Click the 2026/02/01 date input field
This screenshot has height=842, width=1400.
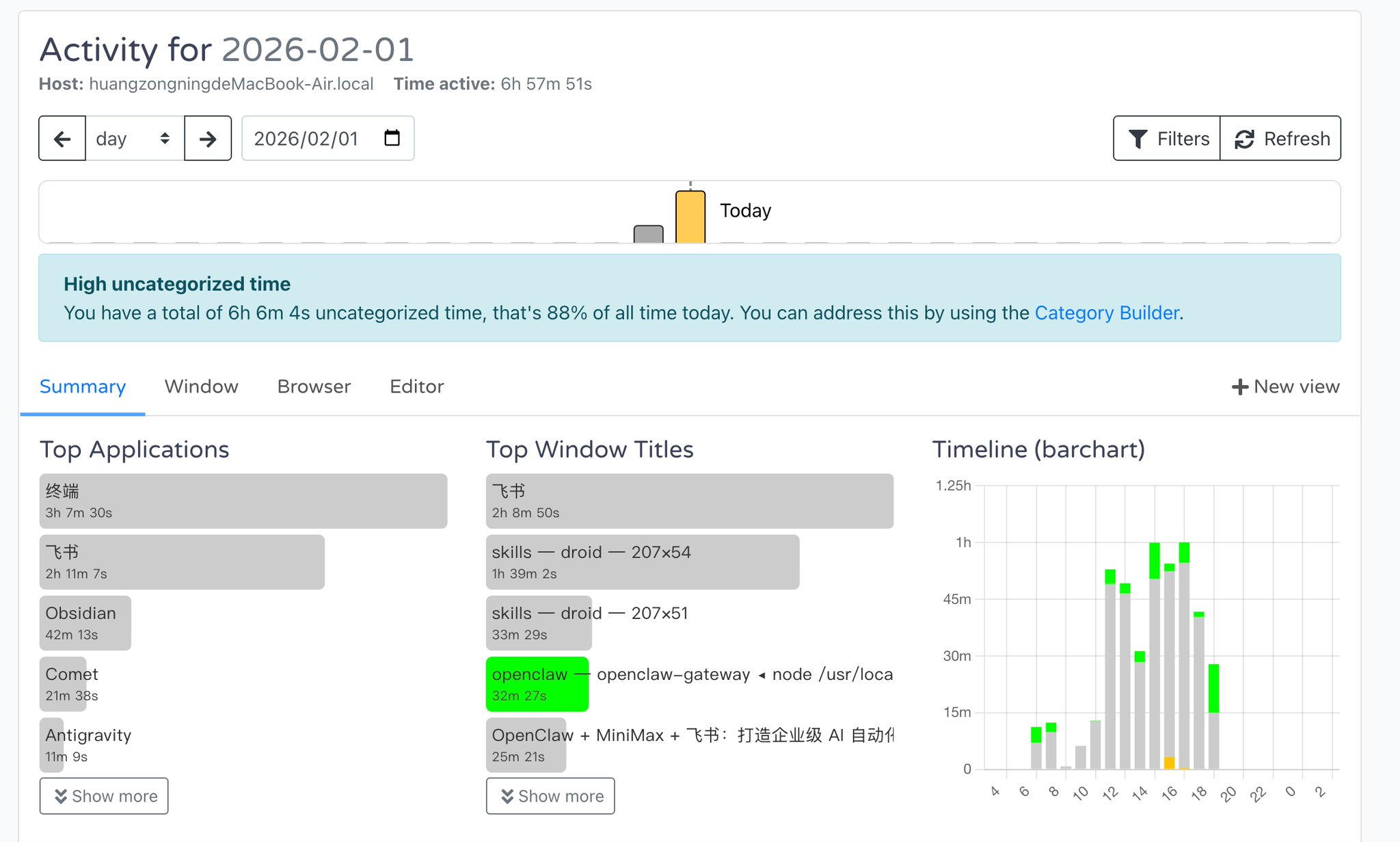[327, 139]
